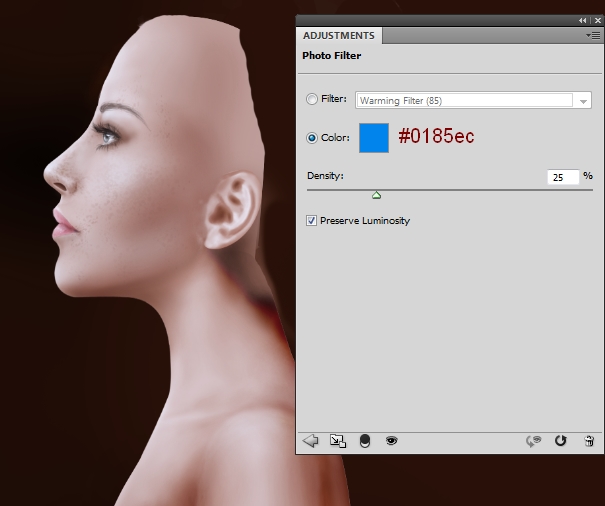605x506 pixels.
Task: Select the Filter radio button
Action: [x=312, y=99]
